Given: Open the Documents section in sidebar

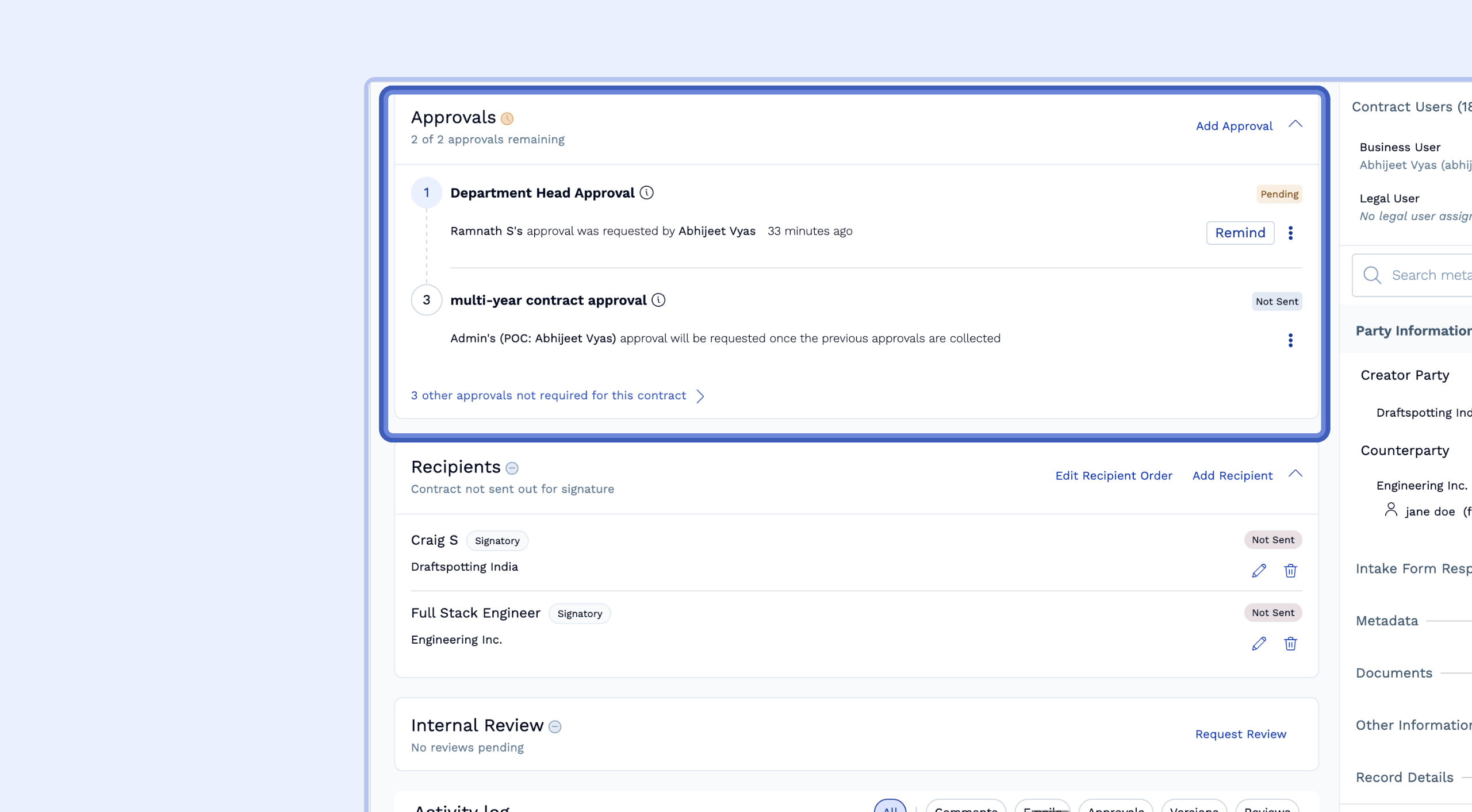Looking at the screenshot, I should (1394, 673).
